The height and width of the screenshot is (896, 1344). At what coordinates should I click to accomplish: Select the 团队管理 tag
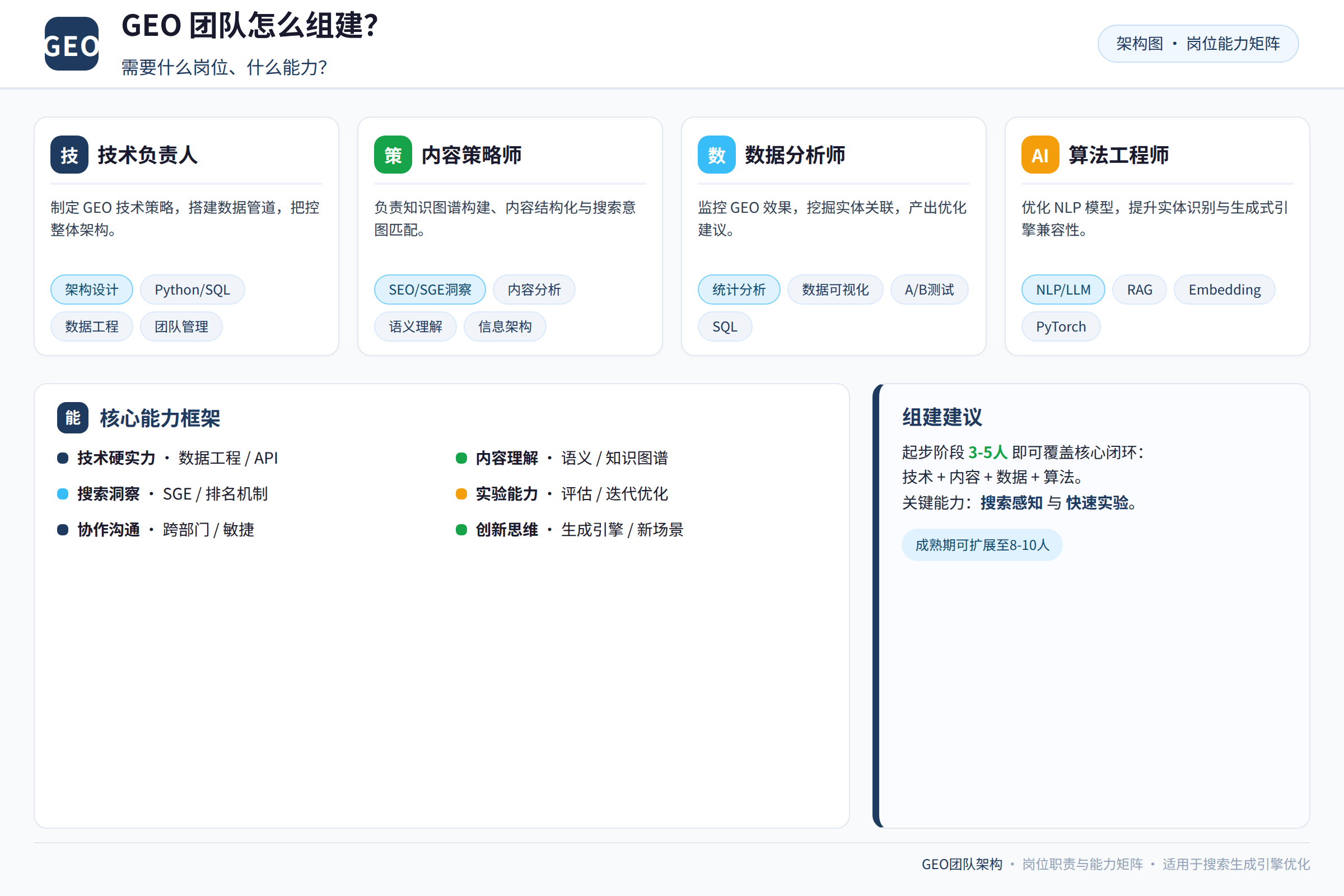[181, 326]
